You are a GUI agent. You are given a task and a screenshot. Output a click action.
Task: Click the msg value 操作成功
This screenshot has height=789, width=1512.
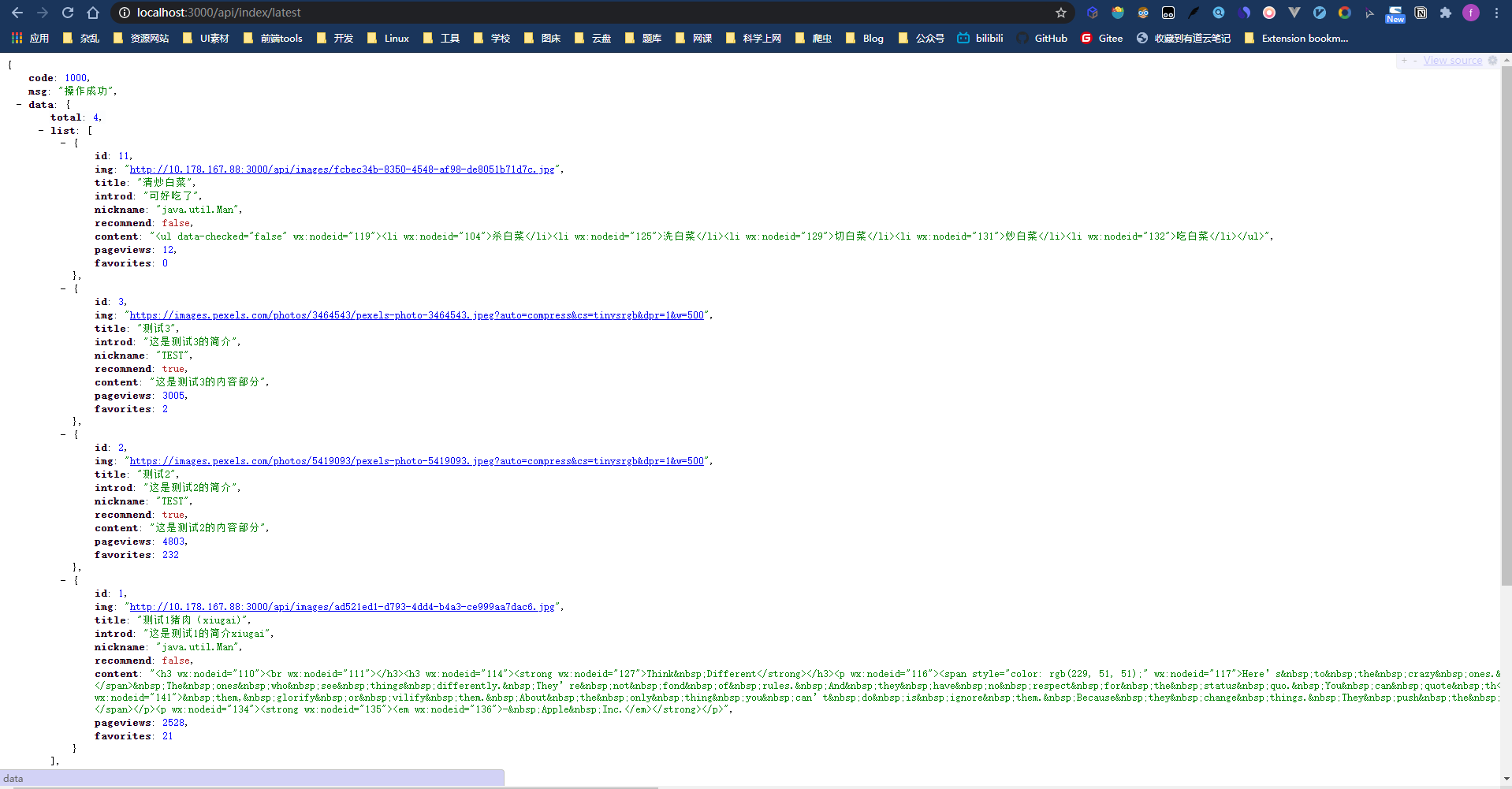[86, 91]
